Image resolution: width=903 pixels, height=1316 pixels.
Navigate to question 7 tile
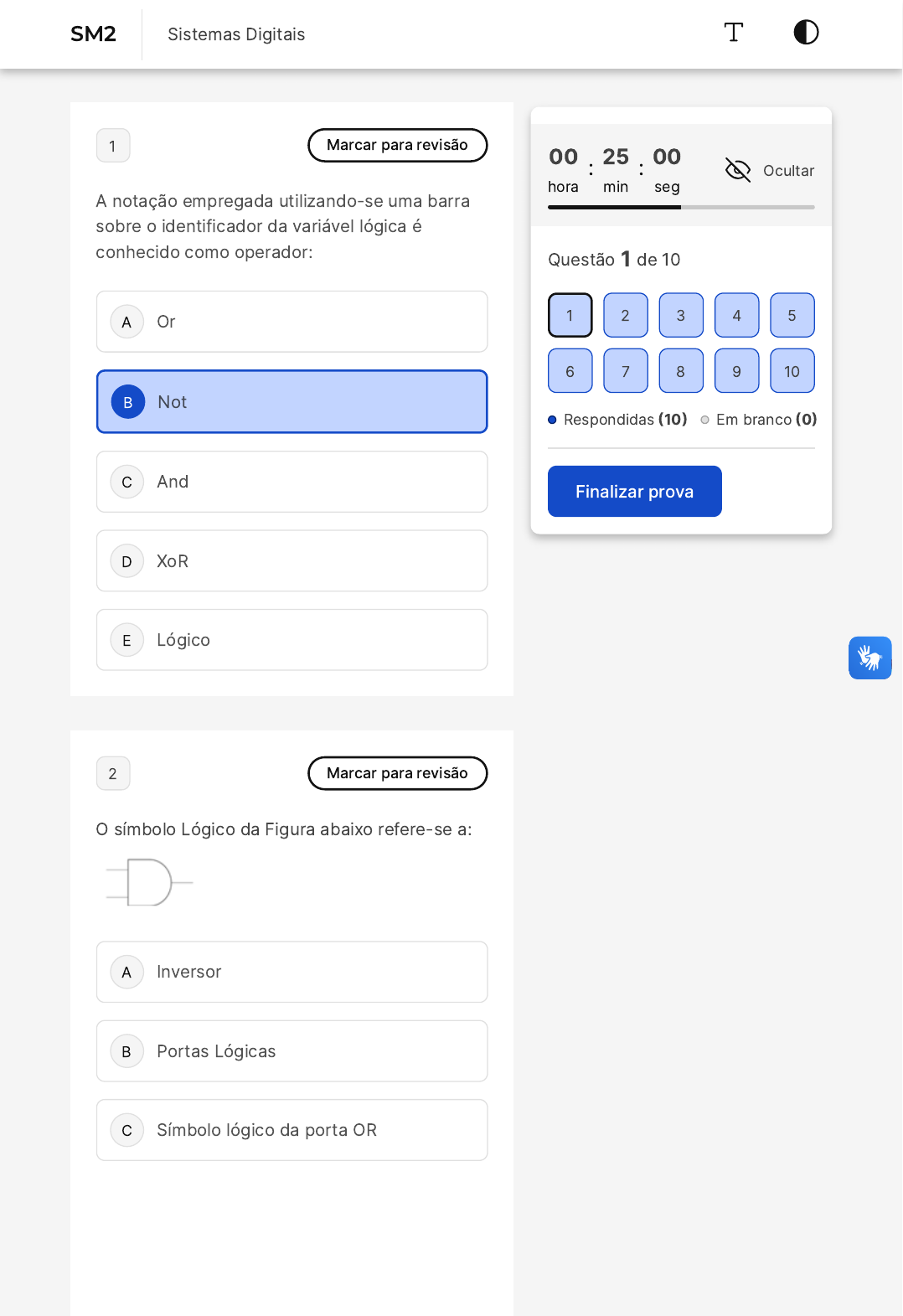click(x=625, y=371)
